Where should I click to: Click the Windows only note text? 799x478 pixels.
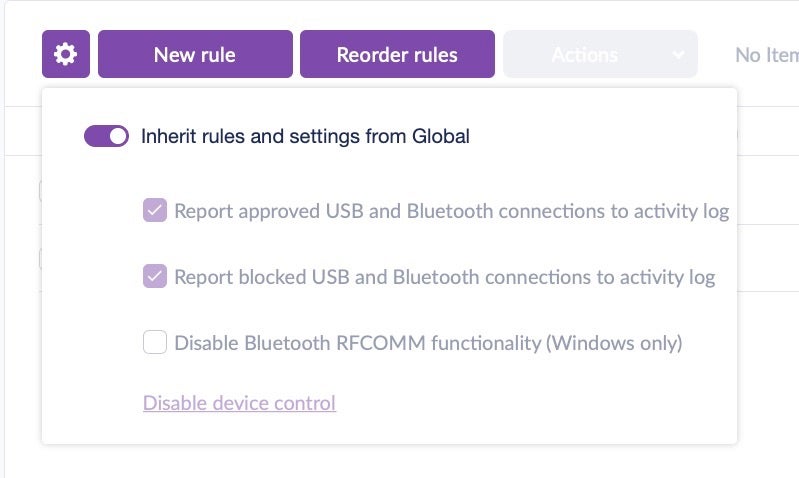pos(613,343)
